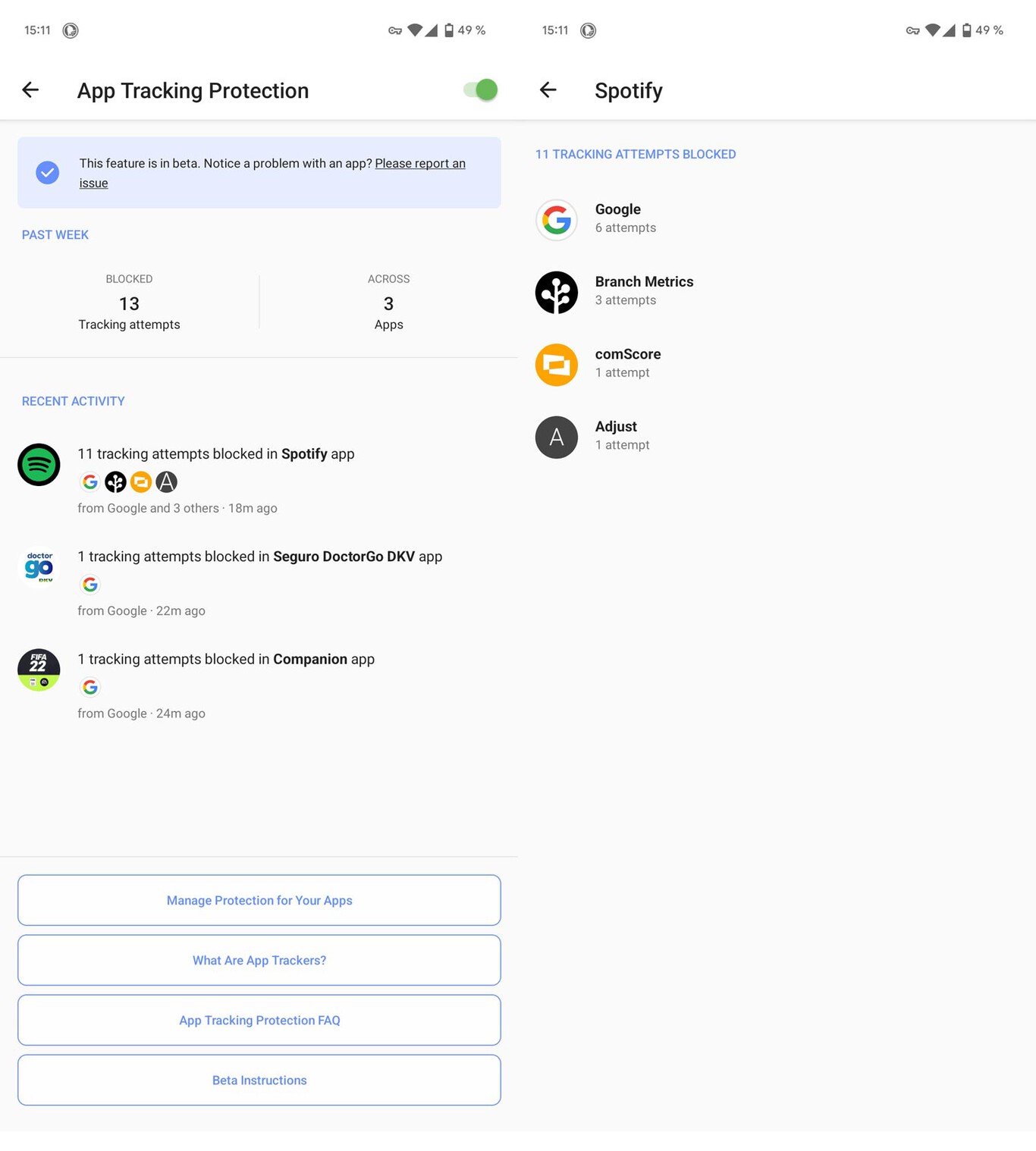
Task: Open Please report an issue link
Action: [420, 163]
